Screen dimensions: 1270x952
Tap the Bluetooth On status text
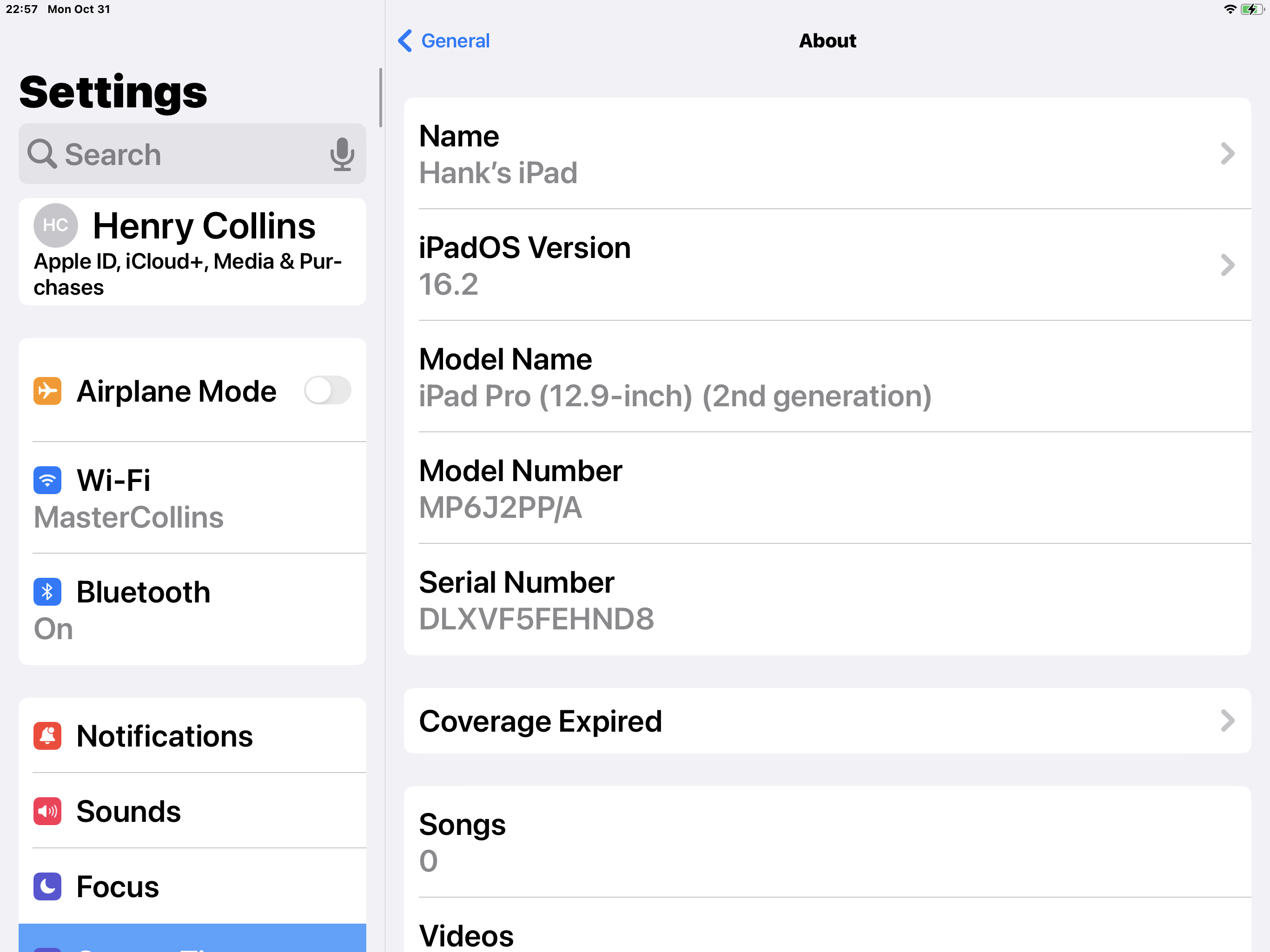pos(53,629)
